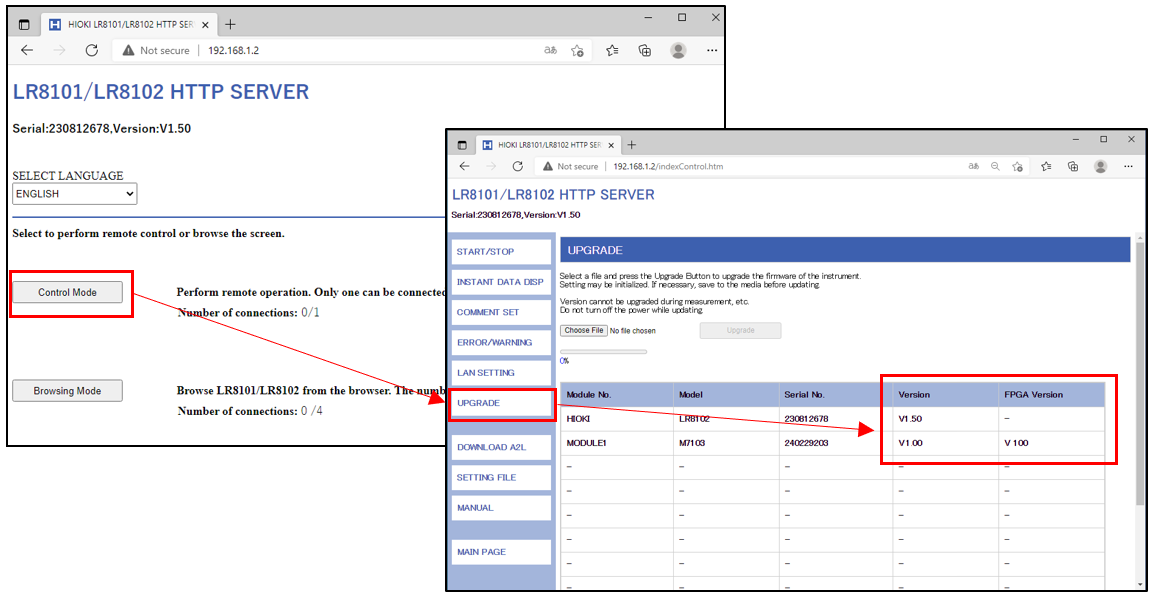Open Collections in the back browser window

point(644,50)
